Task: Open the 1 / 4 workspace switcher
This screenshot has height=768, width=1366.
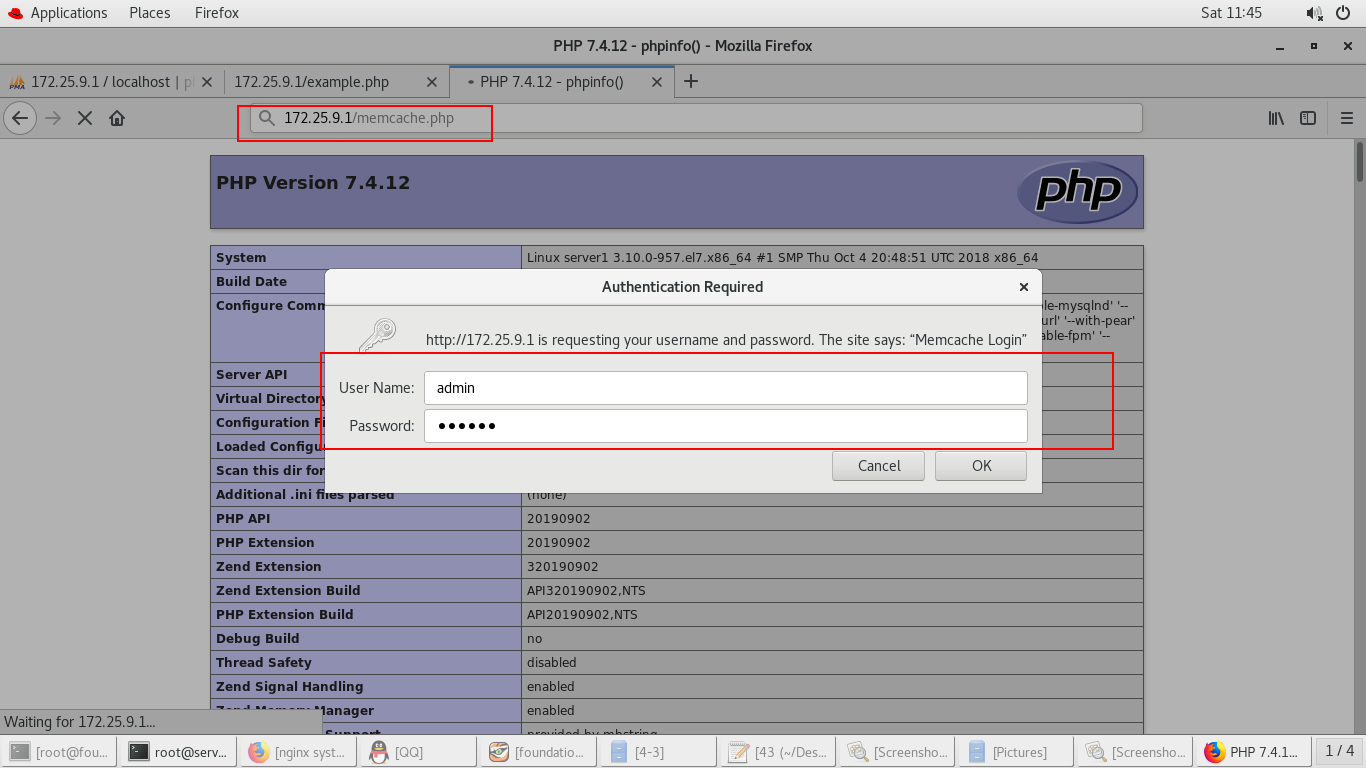Action: tap(1340, 751)
